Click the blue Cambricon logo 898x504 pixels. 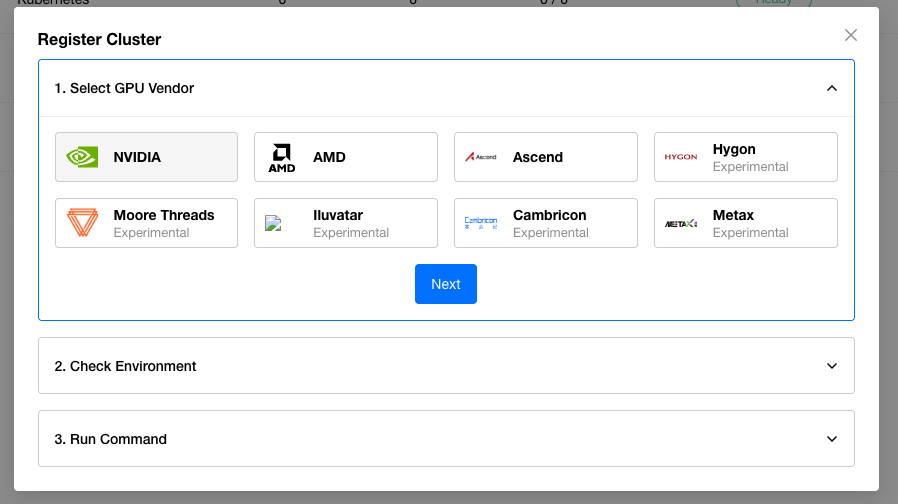coord(481,223)
